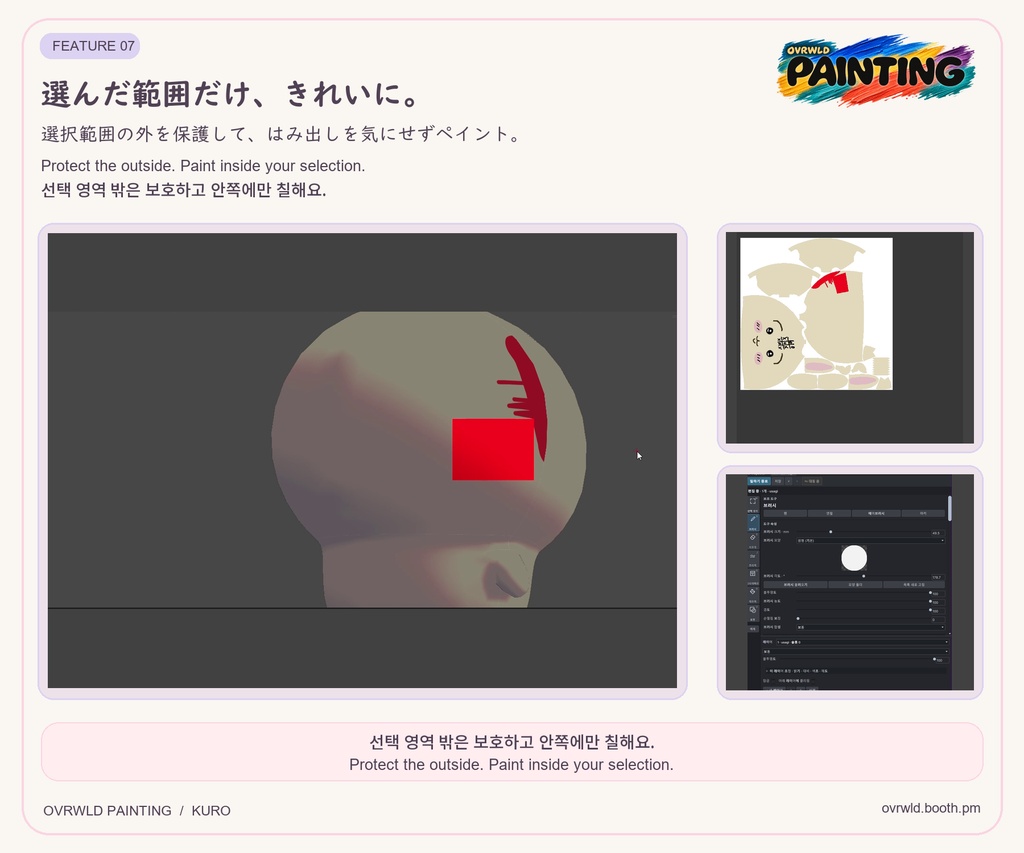Click the face drawing on UV texture
The width and height of the screenshot is (1024, 853).
point(774,342)
